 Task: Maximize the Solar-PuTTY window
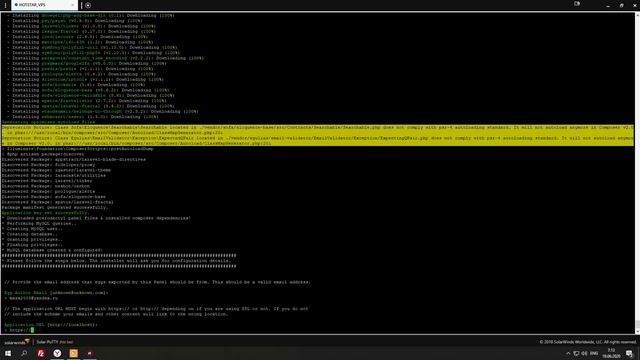[622, 5]
